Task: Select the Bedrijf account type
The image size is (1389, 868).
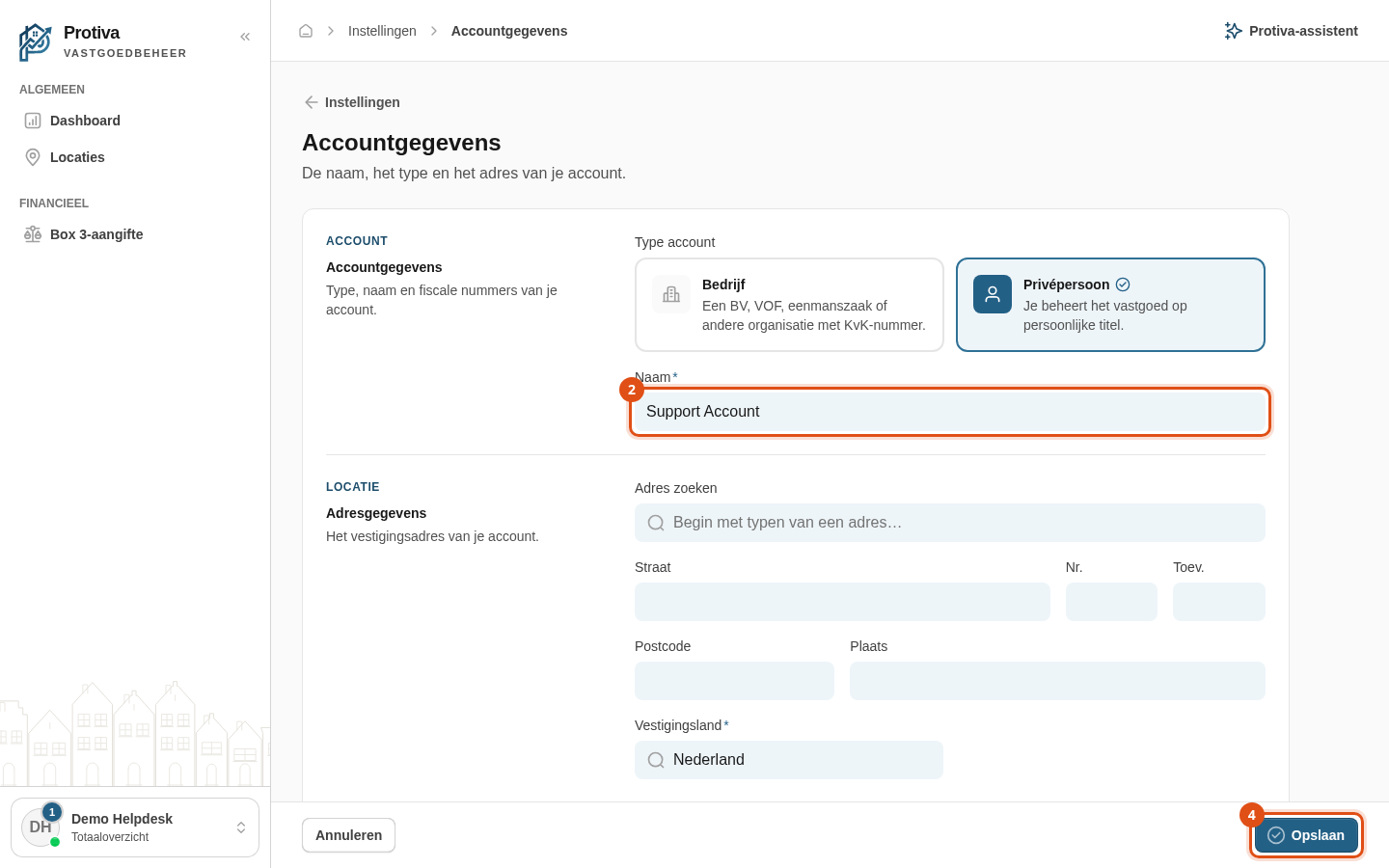Action: 789,305
